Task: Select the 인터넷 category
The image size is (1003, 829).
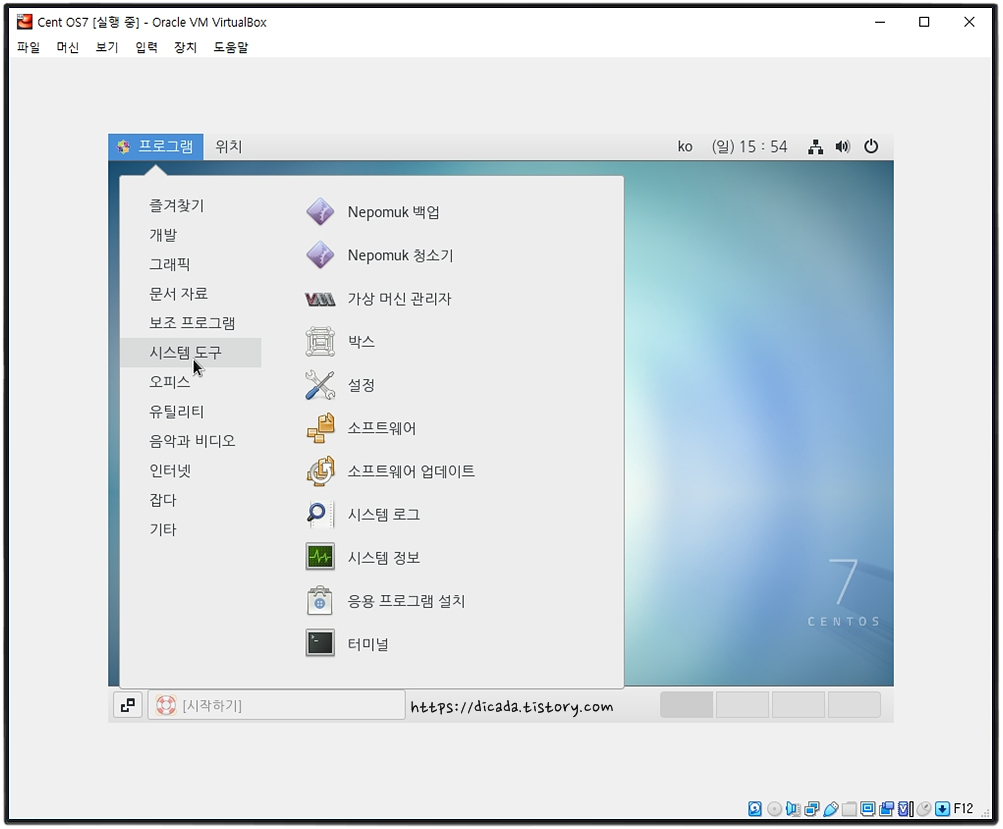Action: pos(170,471)
